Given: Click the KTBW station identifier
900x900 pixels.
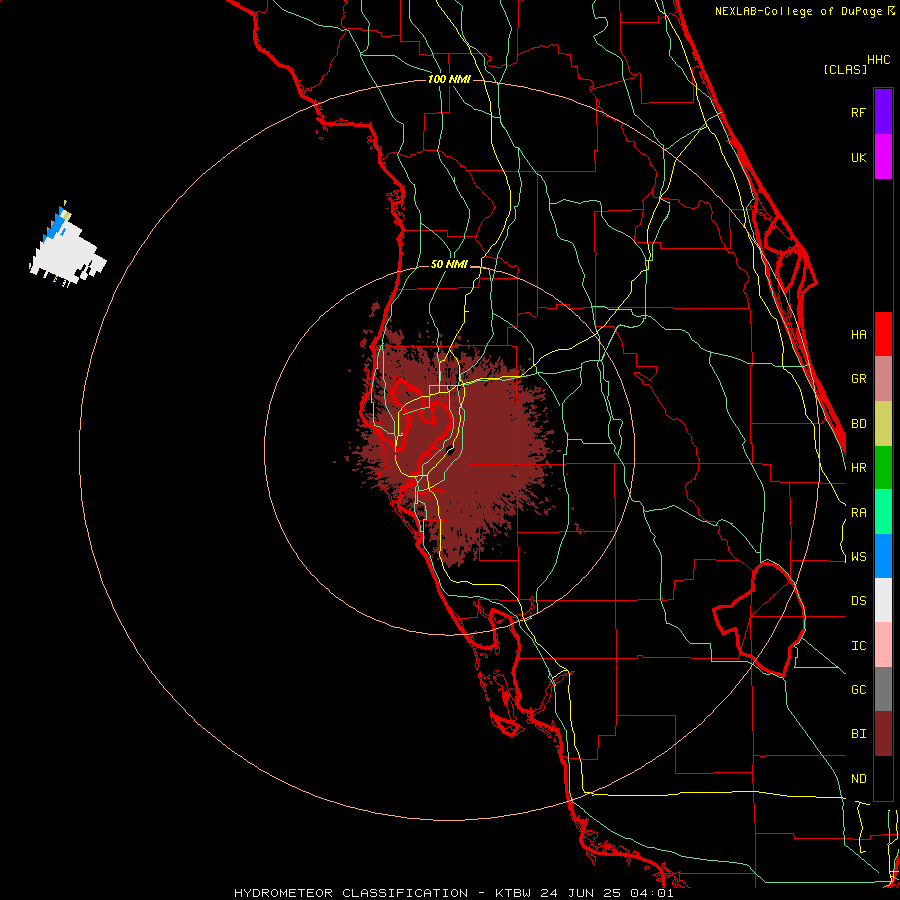Looking at the screenshot, I should 513,893.
